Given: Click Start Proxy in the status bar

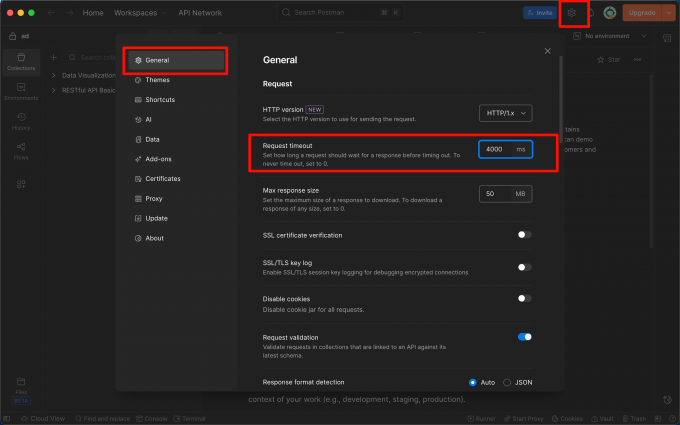Looking at the screenshot, I should coord(523,418).
